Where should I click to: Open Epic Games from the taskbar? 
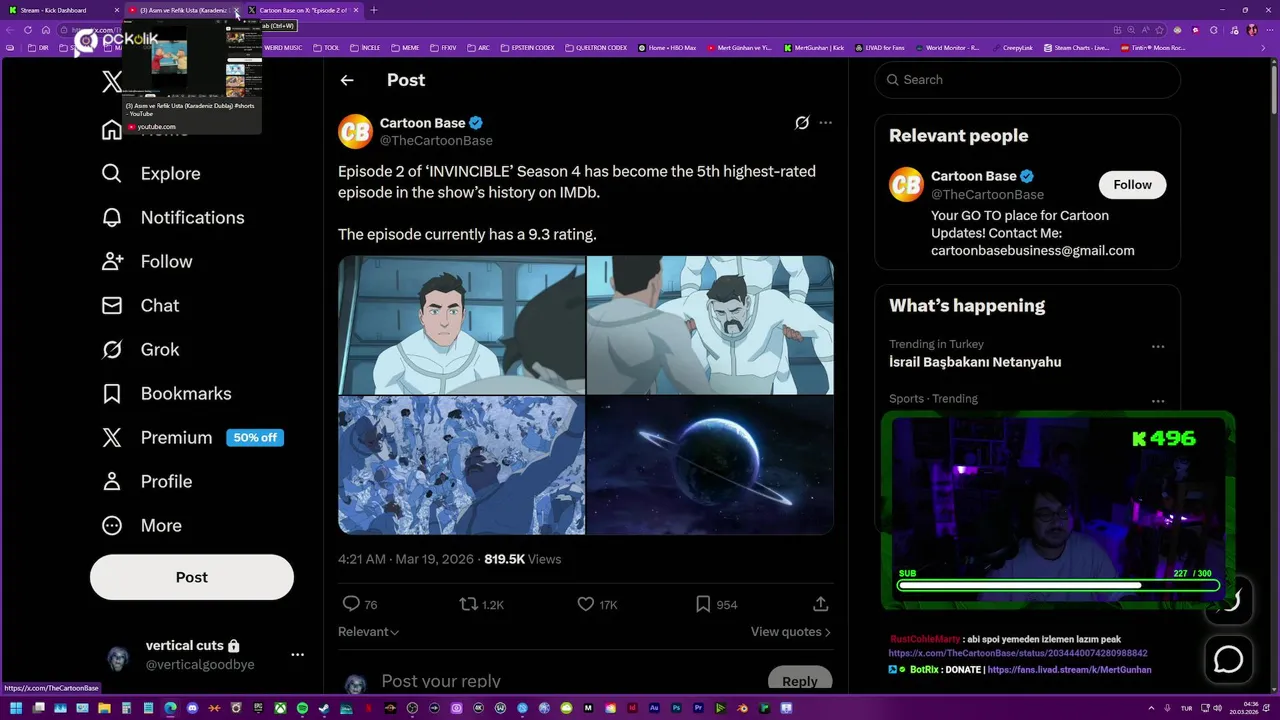[258, 708]
